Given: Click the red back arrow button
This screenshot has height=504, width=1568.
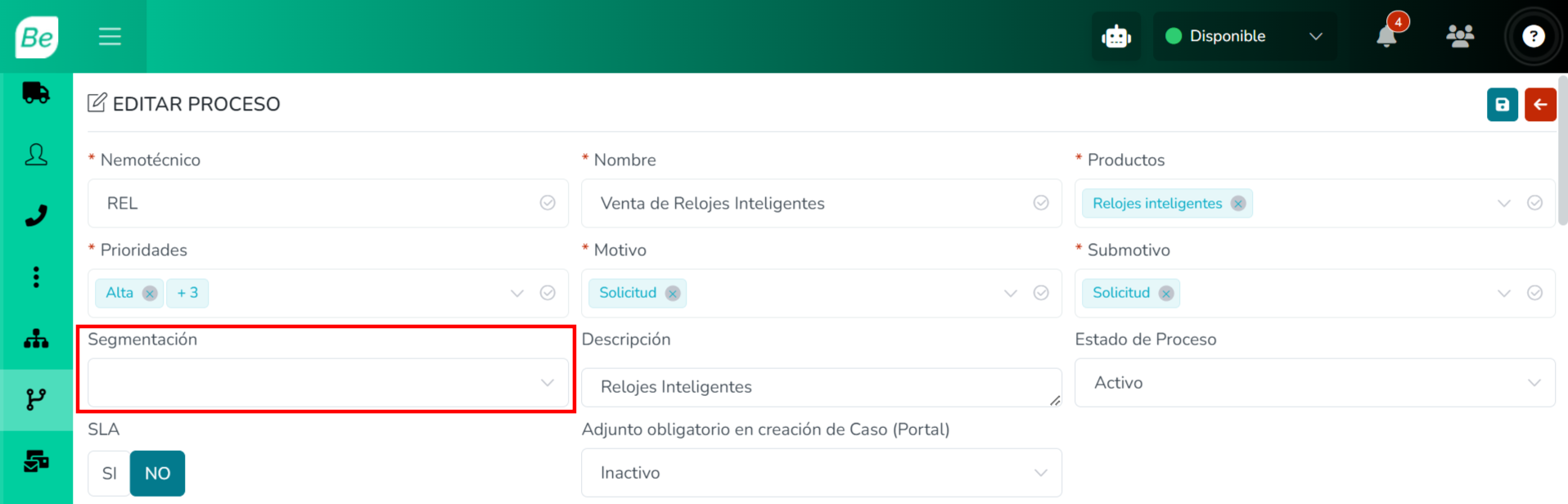Looking at the screenshot, I should pos(1540,105).
